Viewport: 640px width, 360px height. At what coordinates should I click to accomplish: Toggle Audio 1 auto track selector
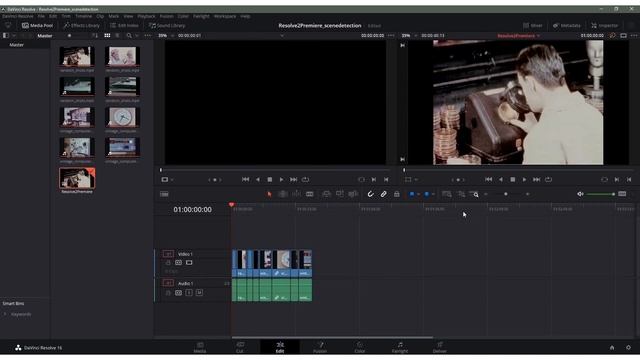click(x=178, y=293)
